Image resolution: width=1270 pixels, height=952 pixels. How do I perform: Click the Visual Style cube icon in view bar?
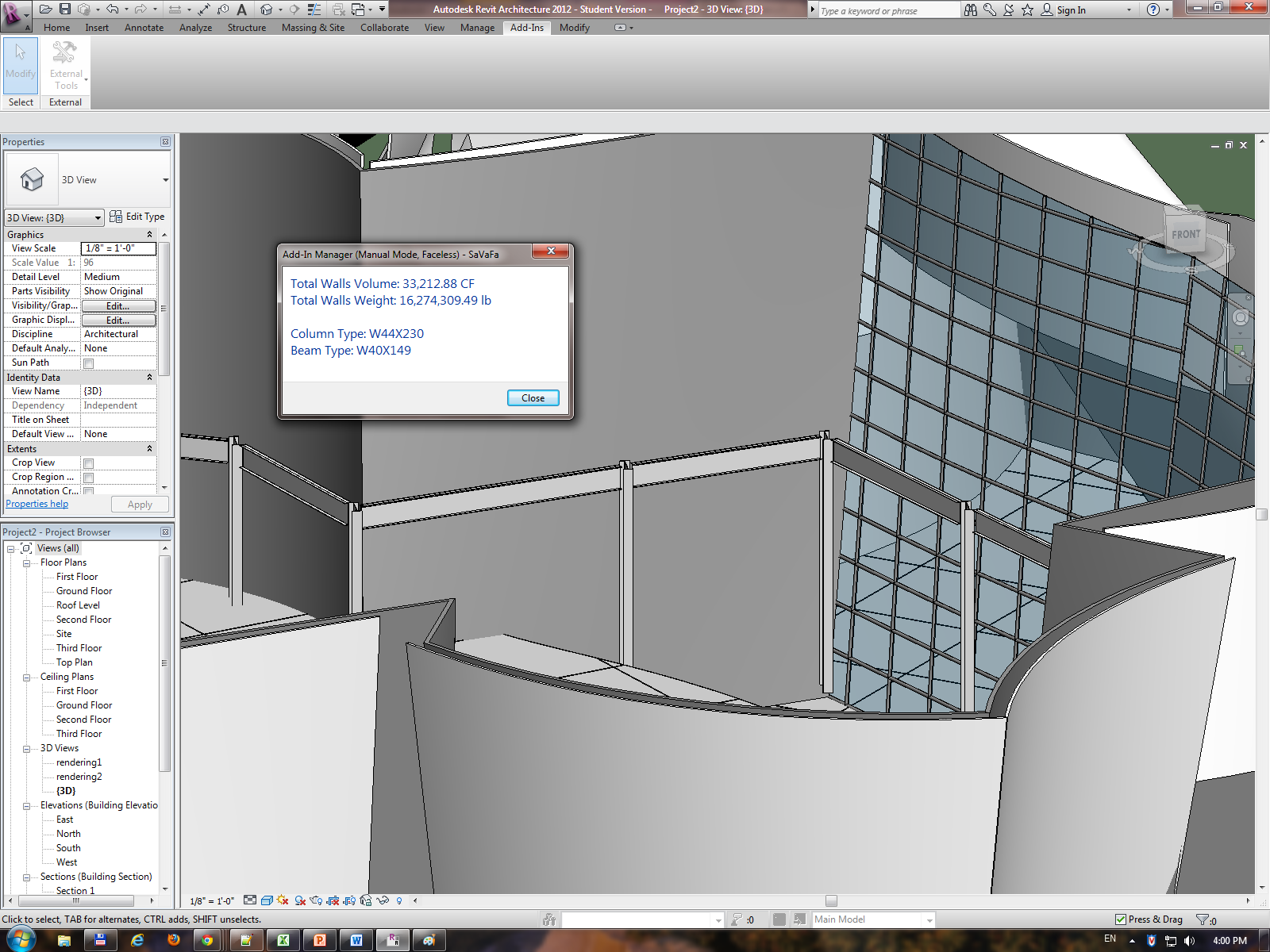[267, 900]
